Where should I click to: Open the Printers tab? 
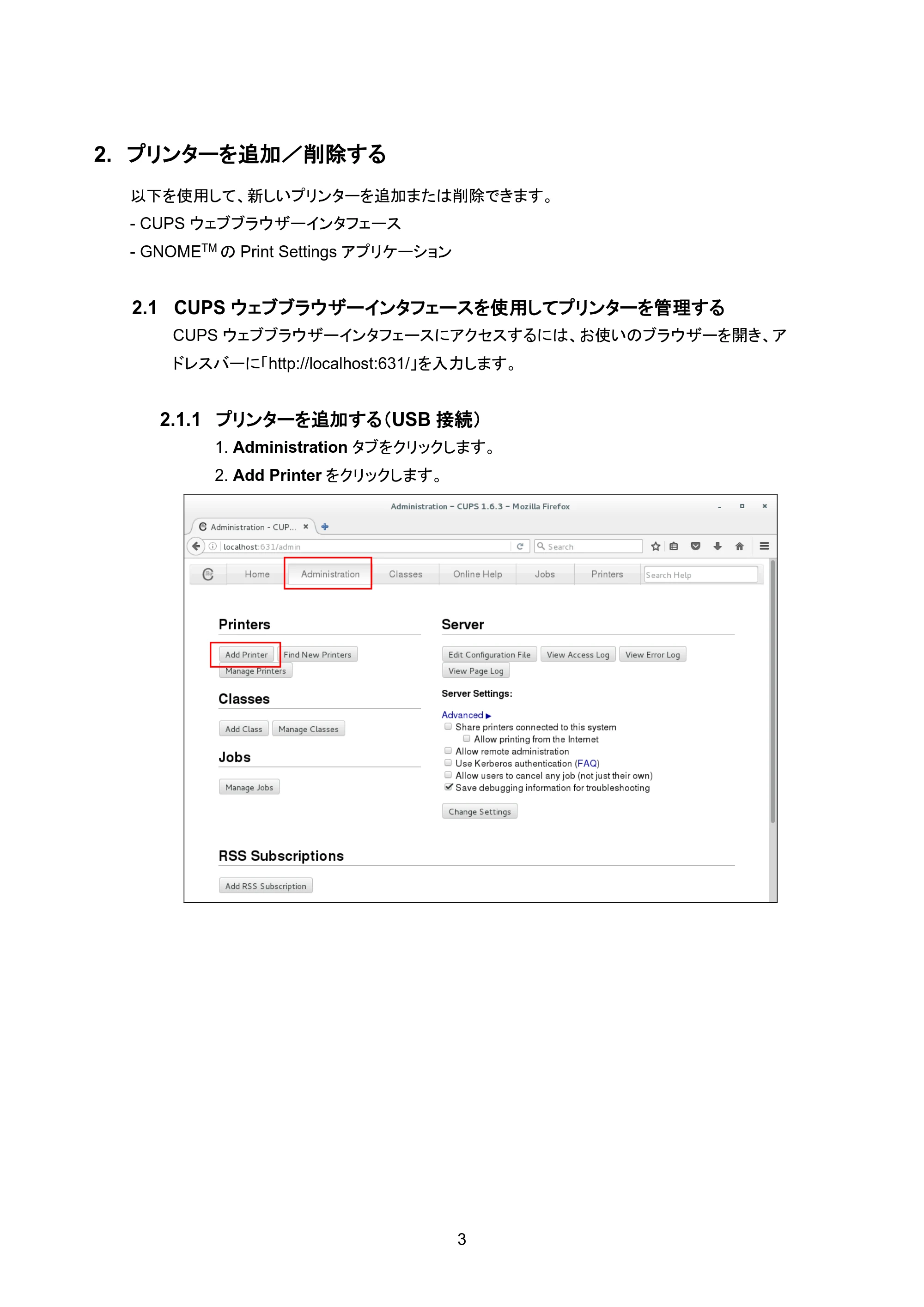[x=607, y=574]
